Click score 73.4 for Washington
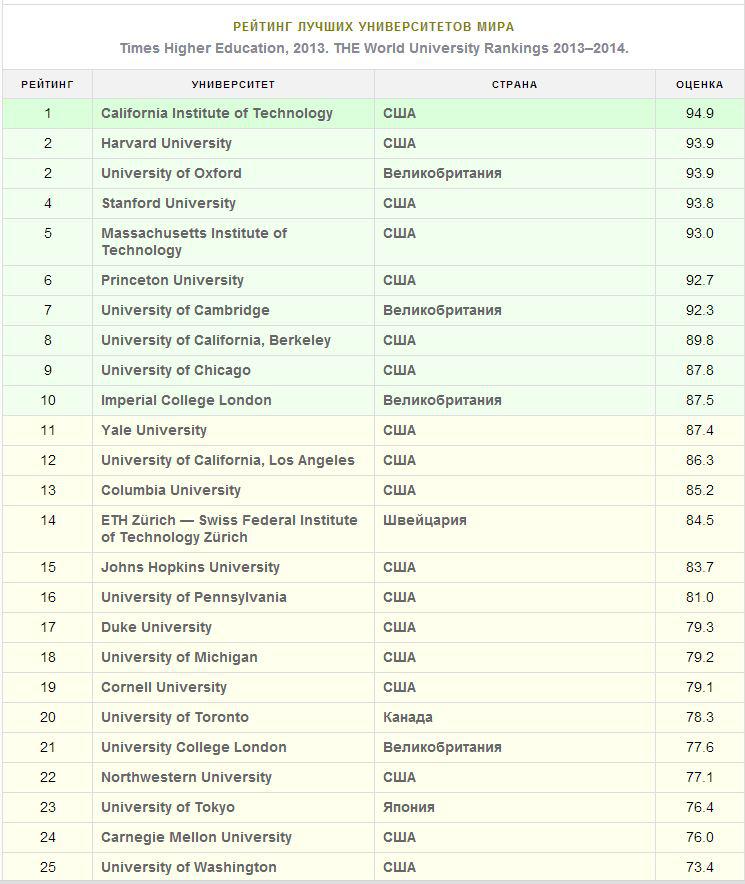The width and height of the screenshot is (745, 884). pyautogui.click(x=699, y=867)
